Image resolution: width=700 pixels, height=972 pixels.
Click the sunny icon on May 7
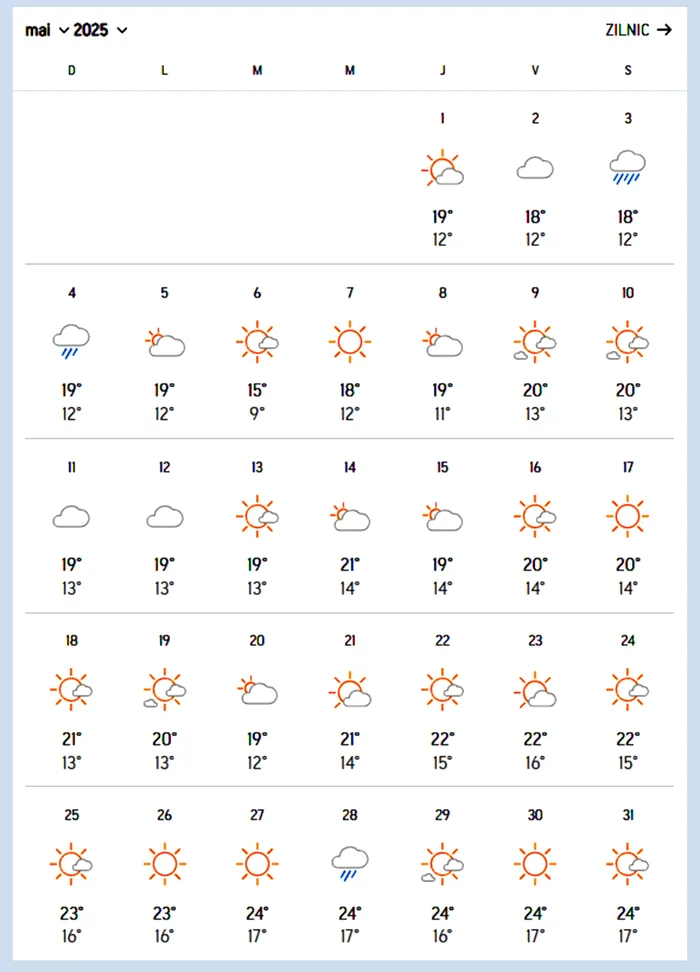click(350, 342)
